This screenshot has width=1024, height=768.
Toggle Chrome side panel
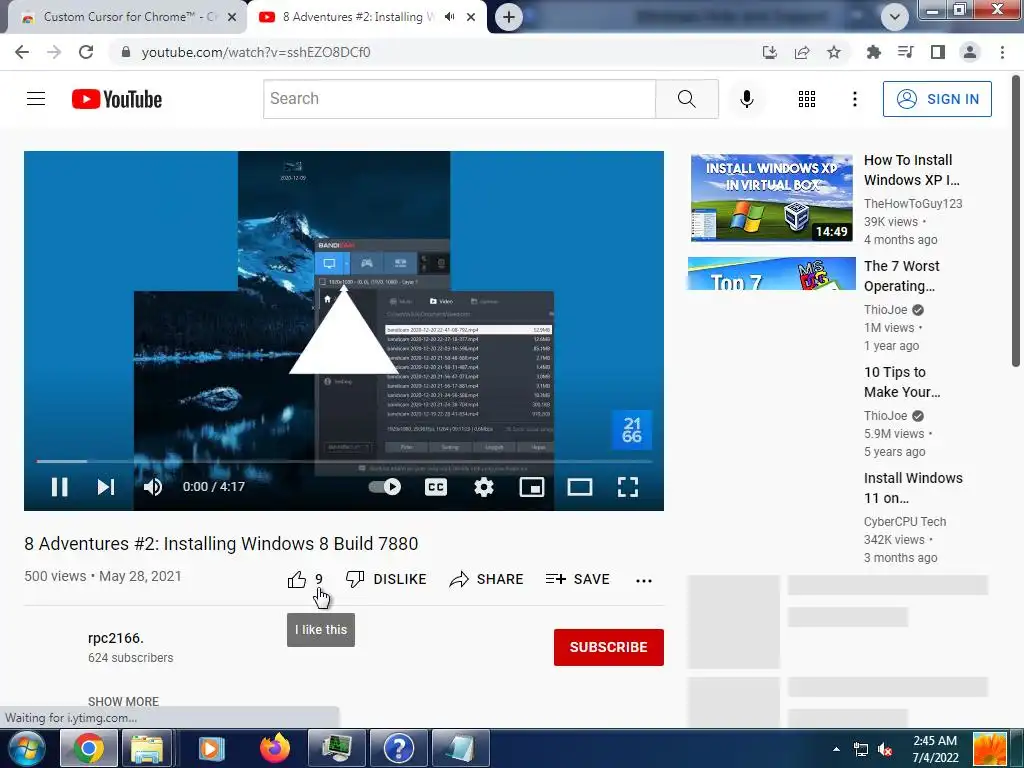[x=938, y=52]
